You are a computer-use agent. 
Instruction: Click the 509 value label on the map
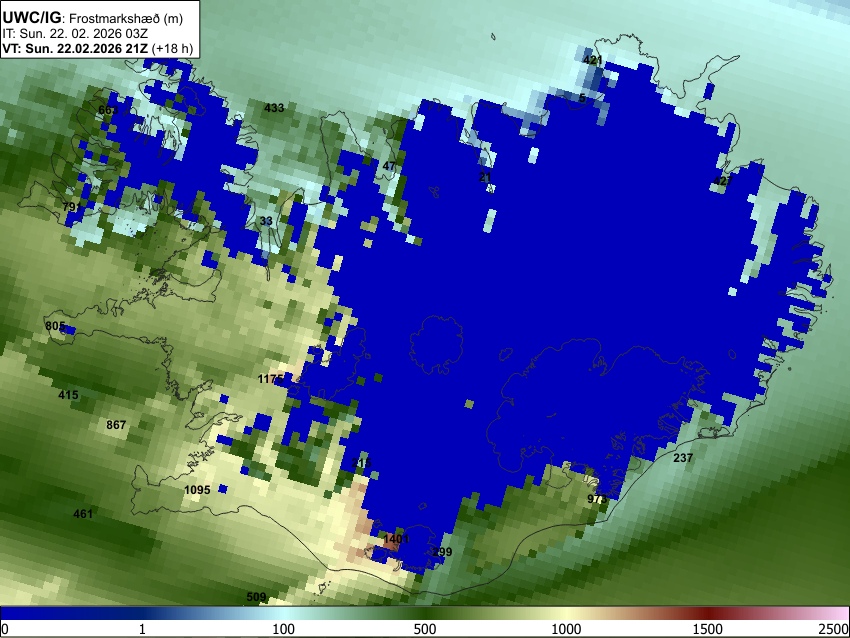coord(256,597)
